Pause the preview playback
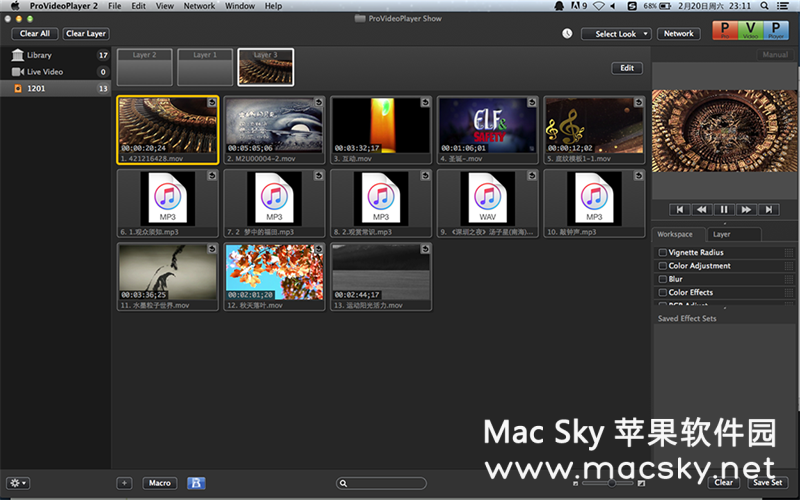The image size is (800, 500). tap(724, 209)
